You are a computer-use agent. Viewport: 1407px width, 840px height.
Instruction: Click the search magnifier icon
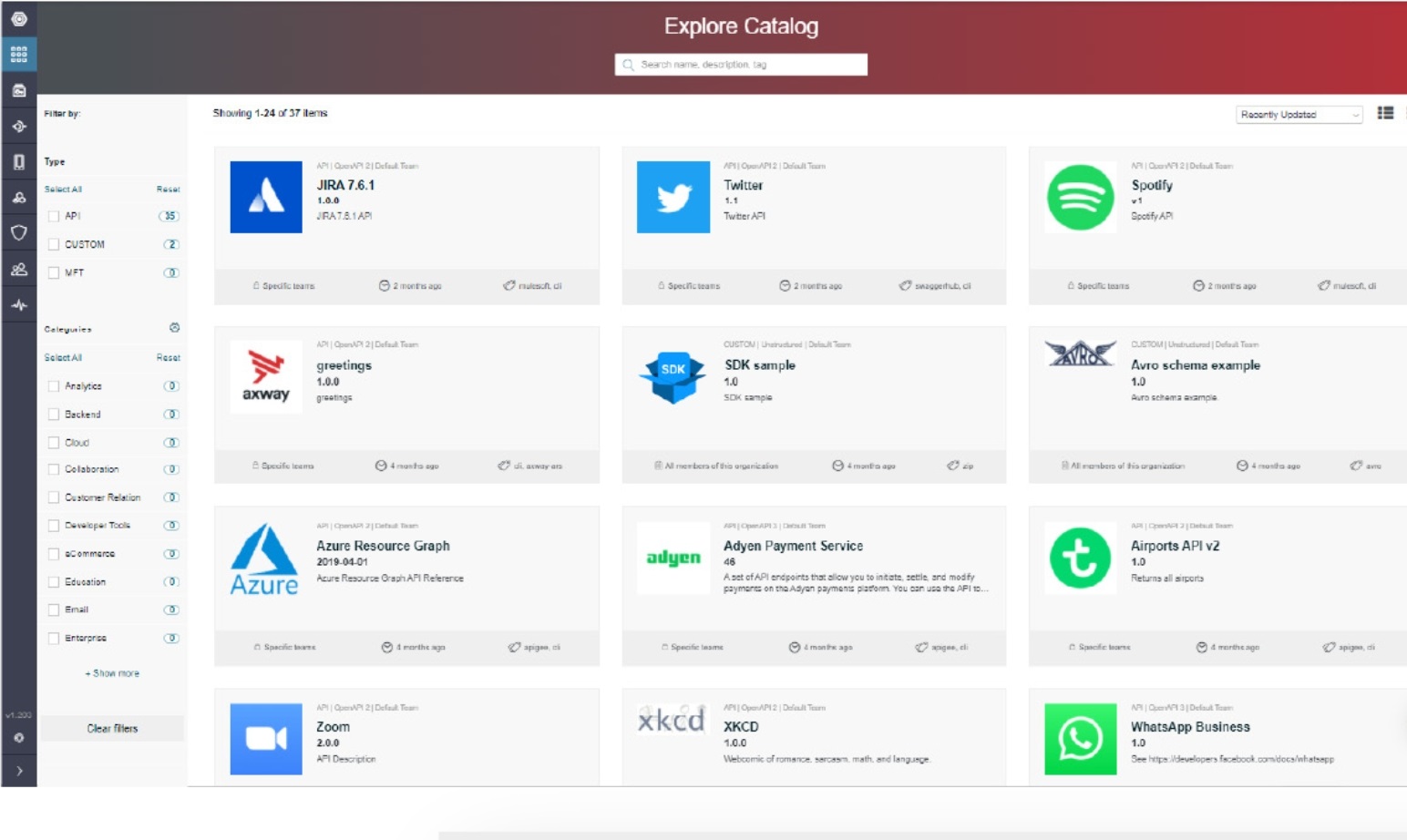628,65
